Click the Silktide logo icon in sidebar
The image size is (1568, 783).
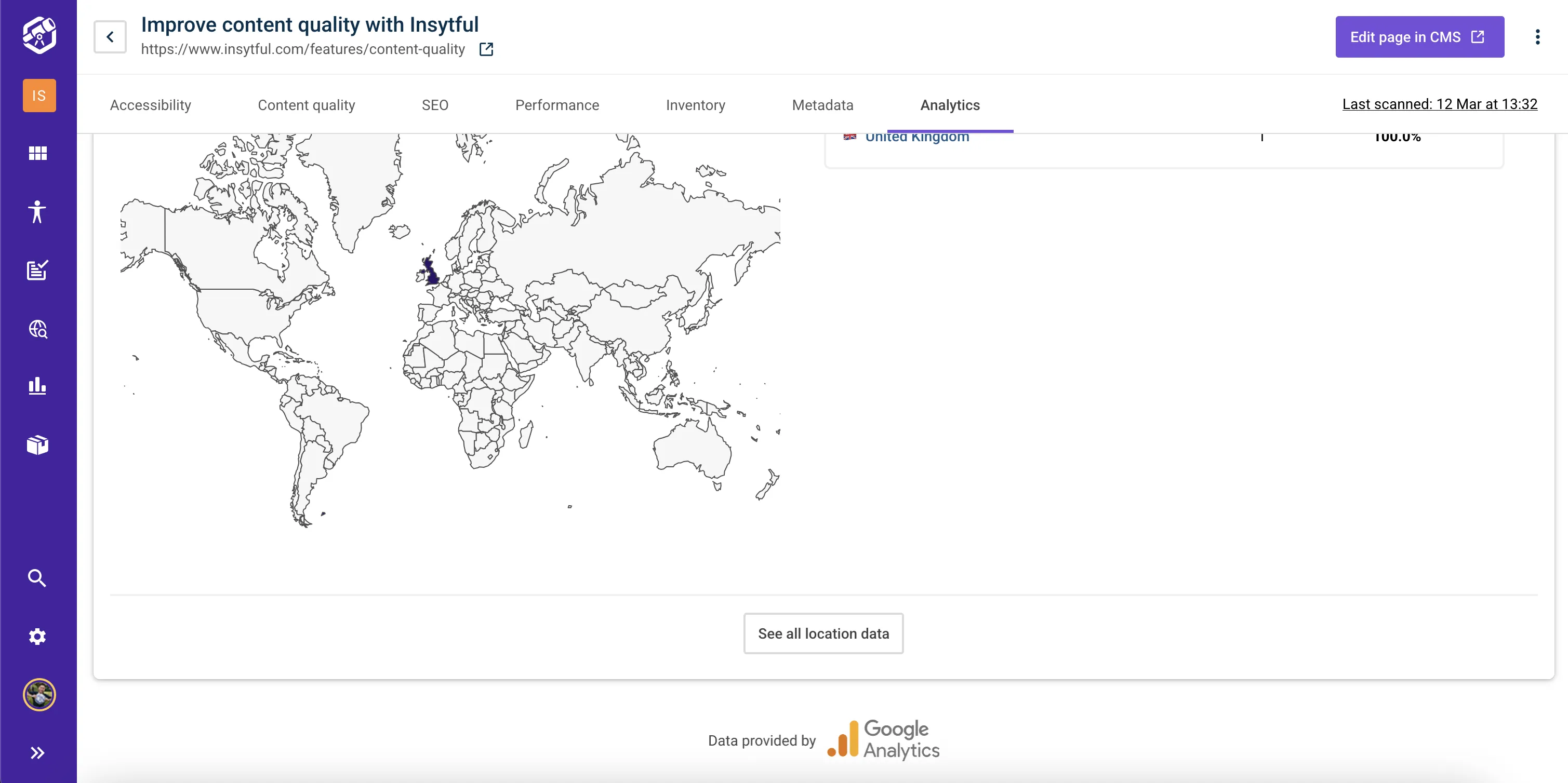coord(39,35)
